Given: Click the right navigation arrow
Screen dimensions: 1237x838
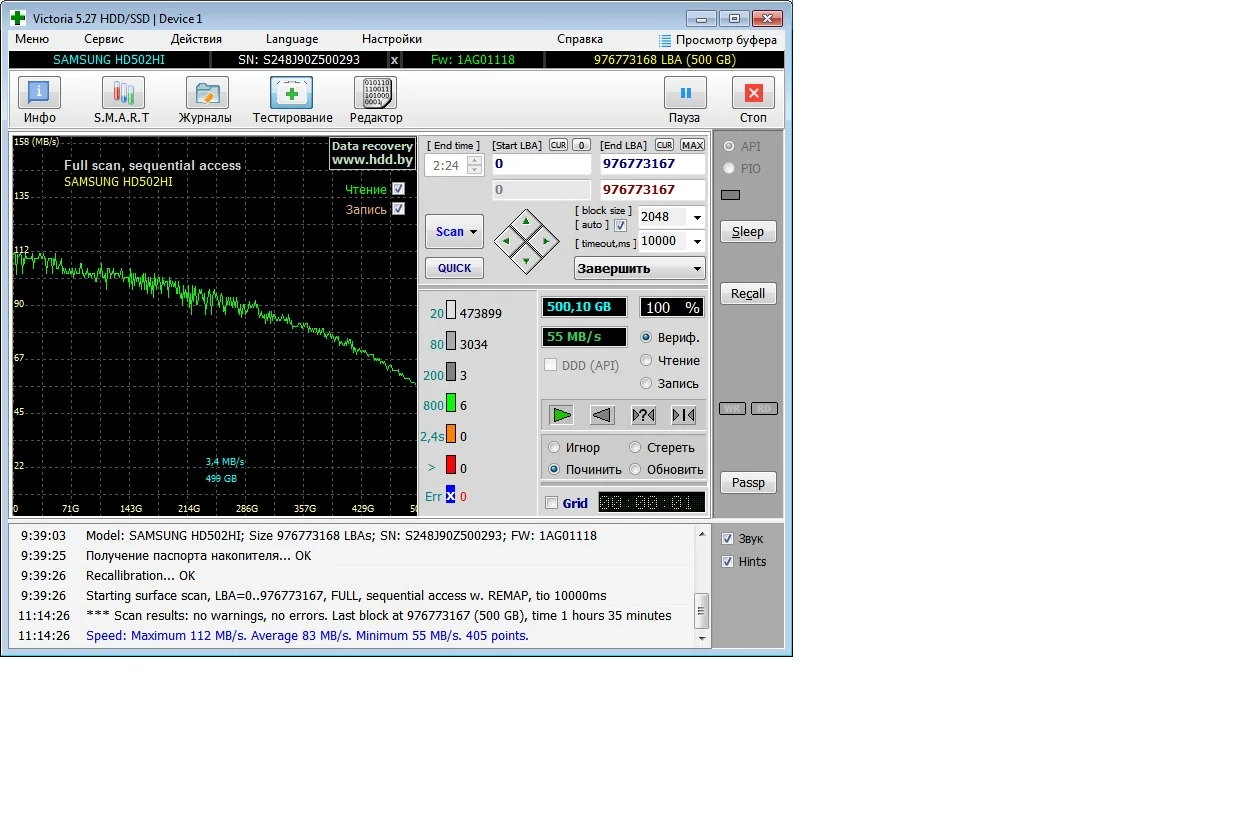Looking at the screenshot, I should point(545,241).
